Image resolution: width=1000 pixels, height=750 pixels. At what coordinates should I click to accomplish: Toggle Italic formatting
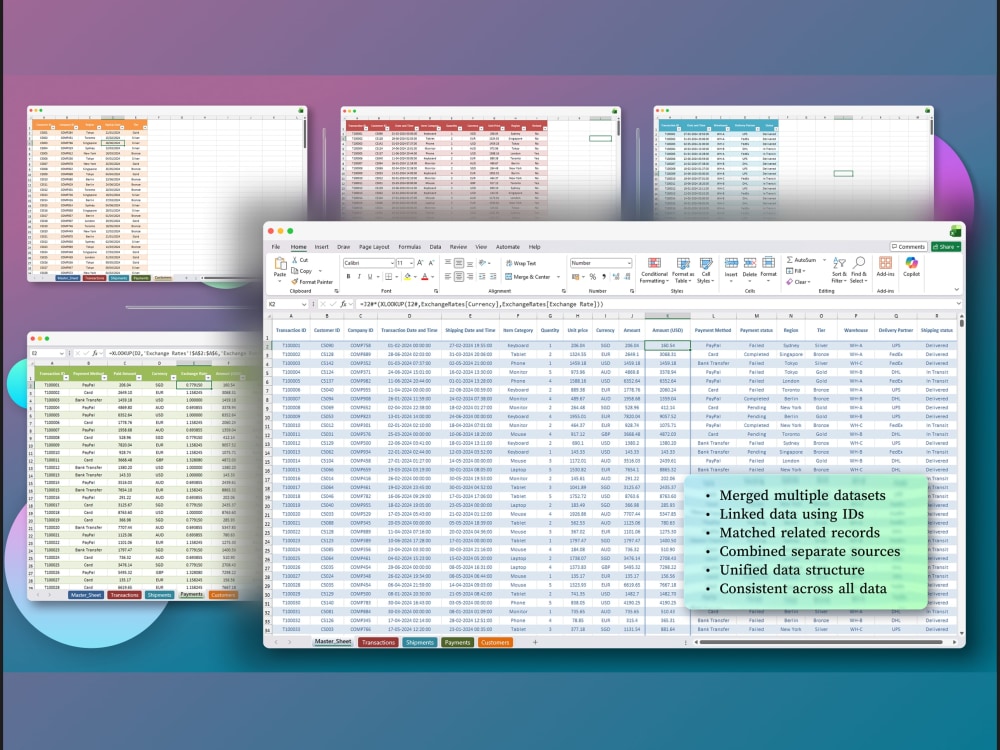[359, 277]
